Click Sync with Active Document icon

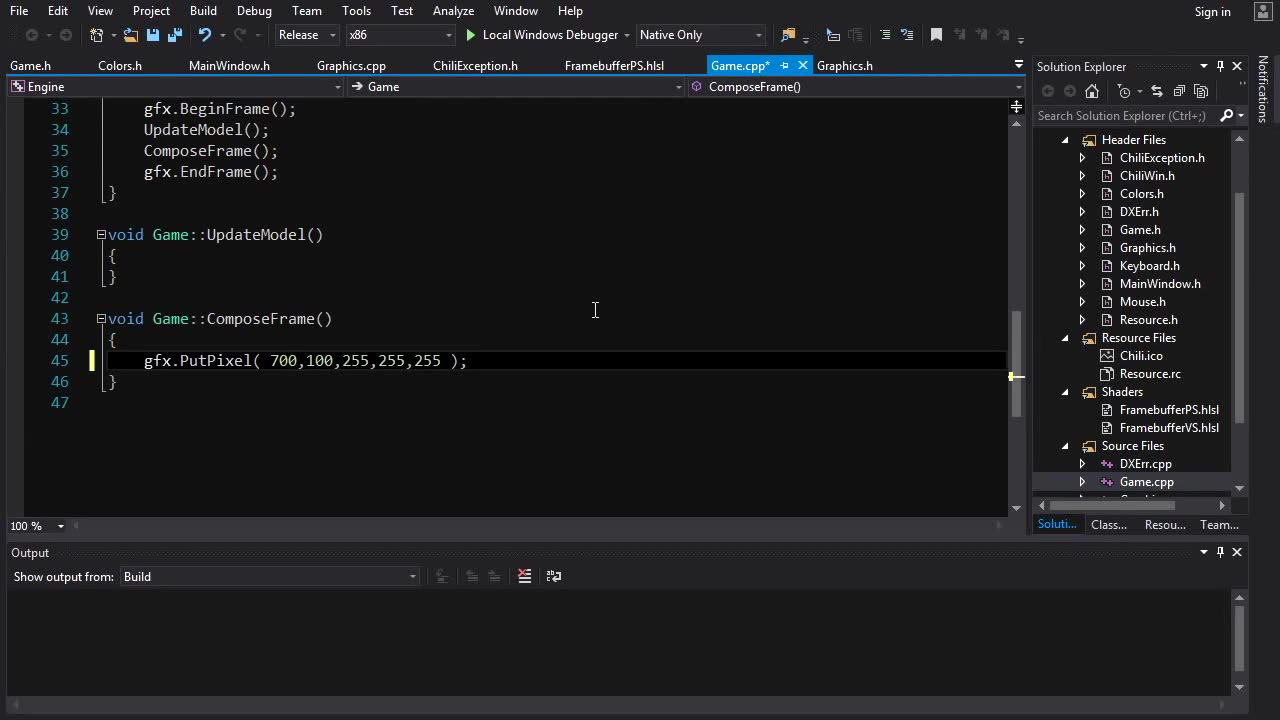coord(1157,91)
